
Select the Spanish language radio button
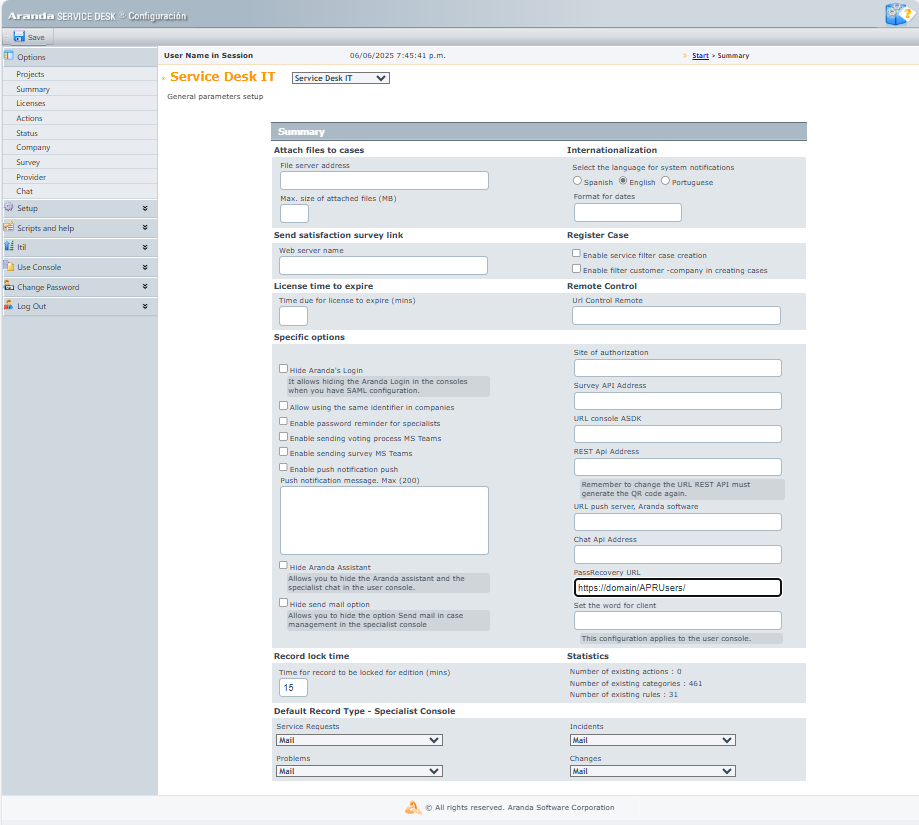point(577,181)
